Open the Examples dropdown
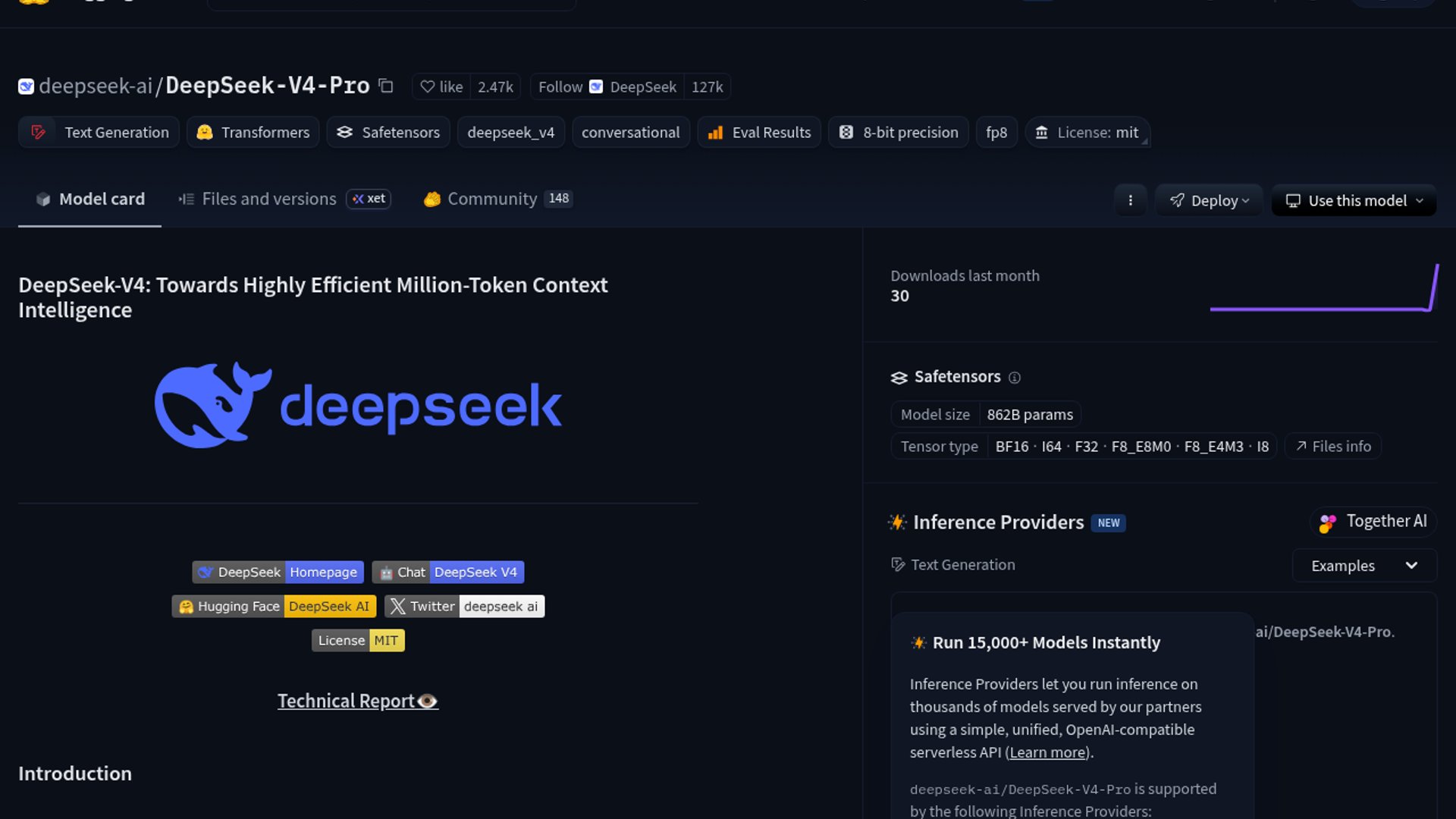This screenshot has width=1456, height=819. coord(1363,566)
